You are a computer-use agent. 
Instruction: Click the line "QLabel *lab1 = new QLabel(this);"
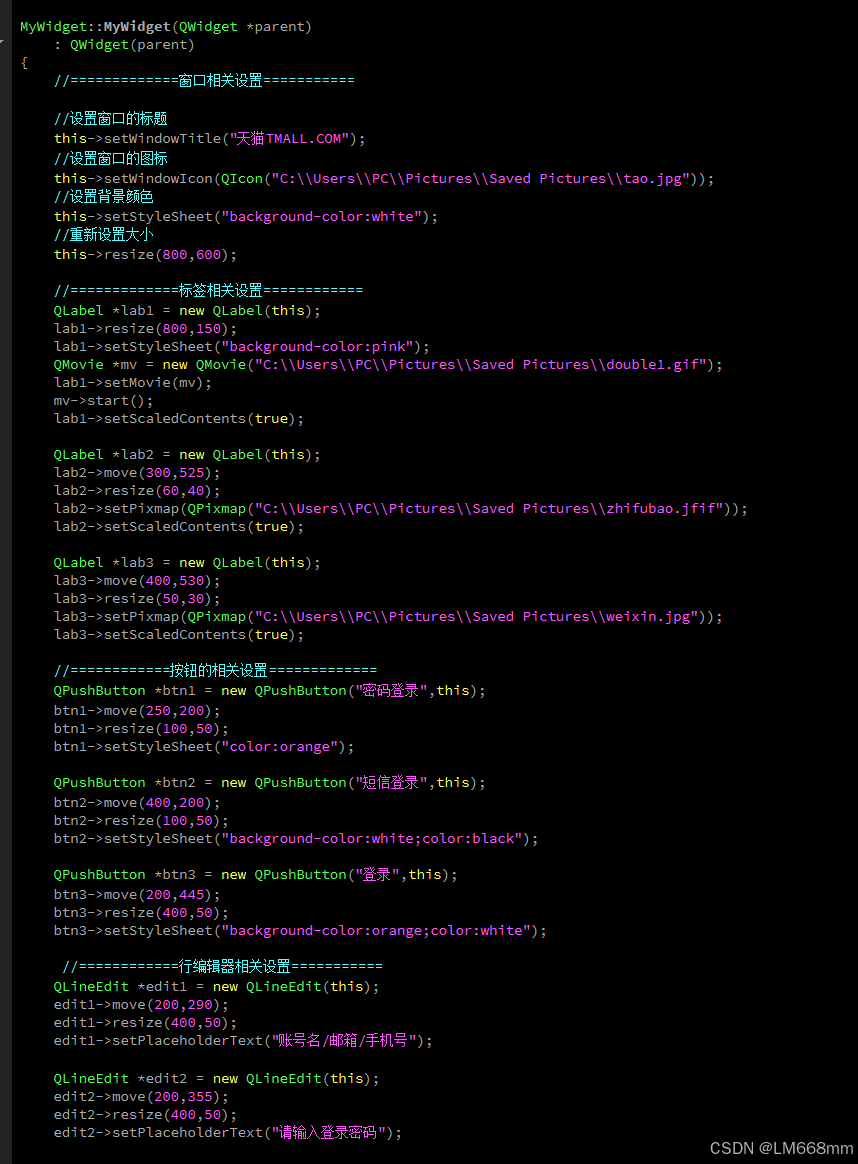[x=187, y=310]
